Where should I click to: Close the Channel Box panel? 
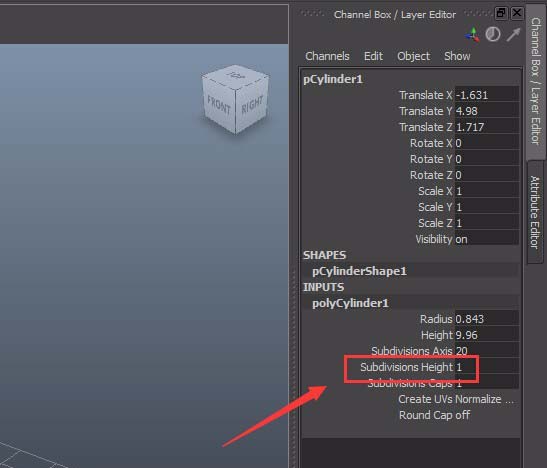tap(517, 13)
